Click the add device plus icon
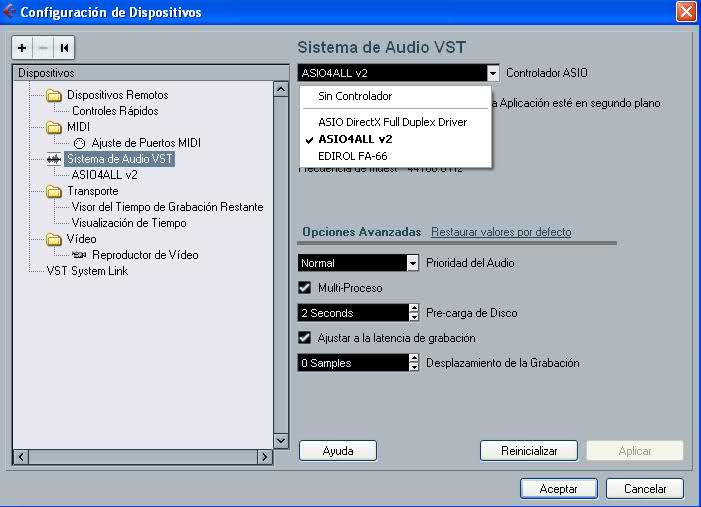Image resolution: width=701 pixels, height=507 pixels. 22,48
